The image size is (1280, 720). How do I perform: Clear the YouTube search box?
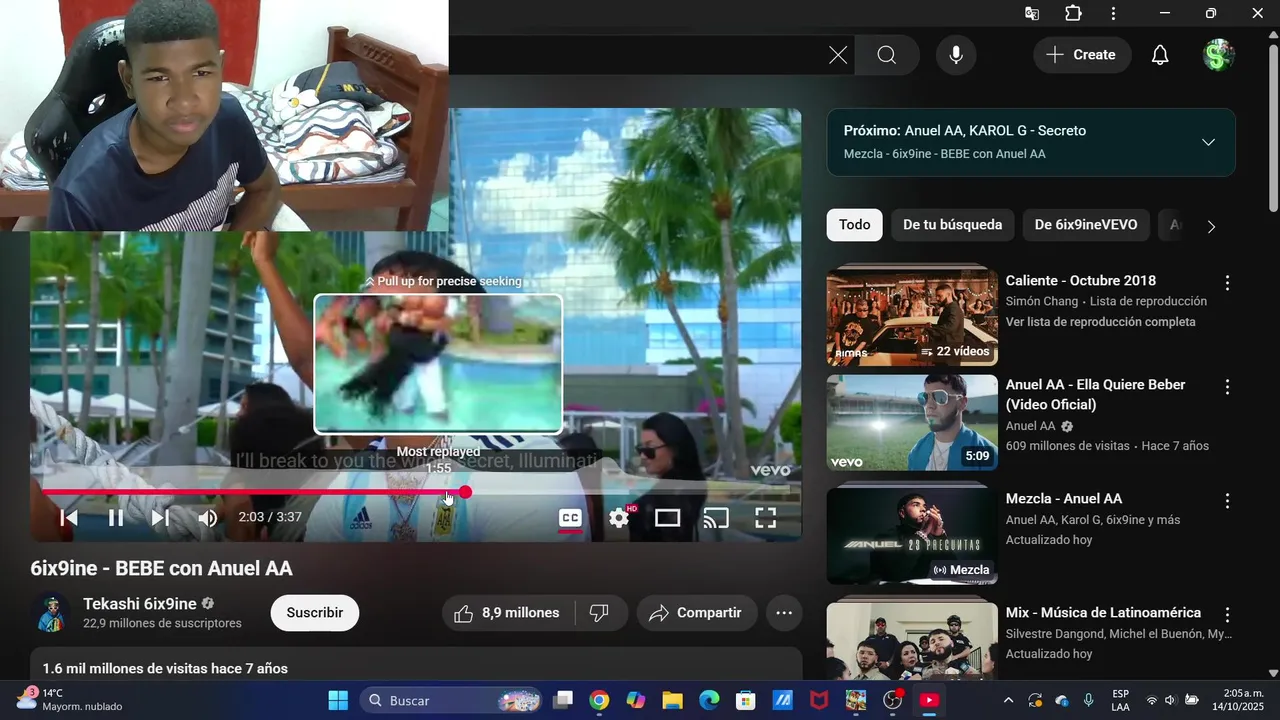pyautogui.click(x=838, y=55)
